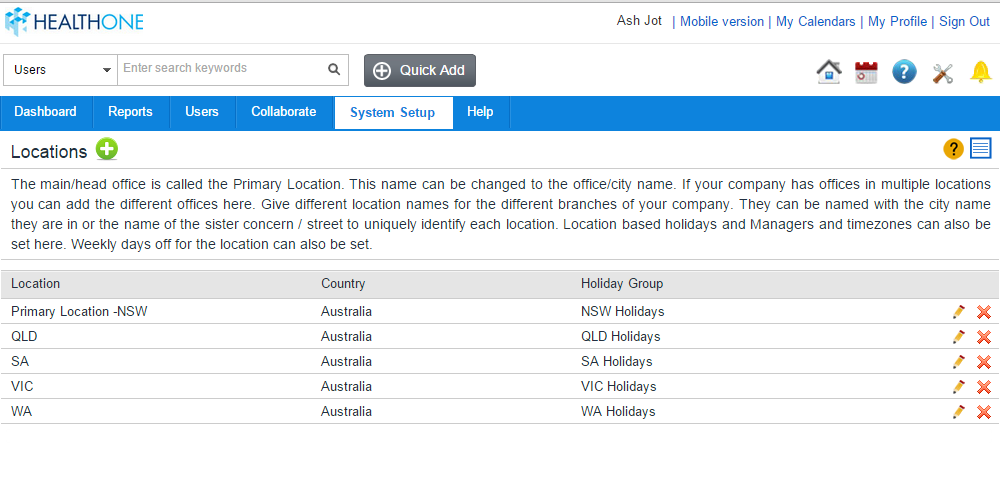Open the tools settings icon
This screenshot has height=496, width=1000.
pos(942,73)
